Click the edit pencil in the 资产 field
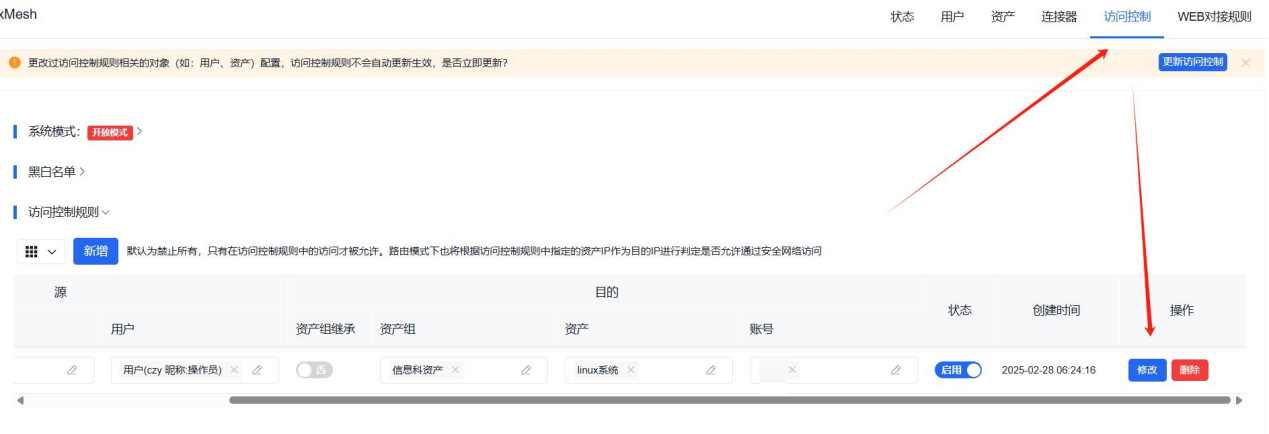Image resolution: width=1269 pixels, height=434 pixels. (x=711, y=370)
